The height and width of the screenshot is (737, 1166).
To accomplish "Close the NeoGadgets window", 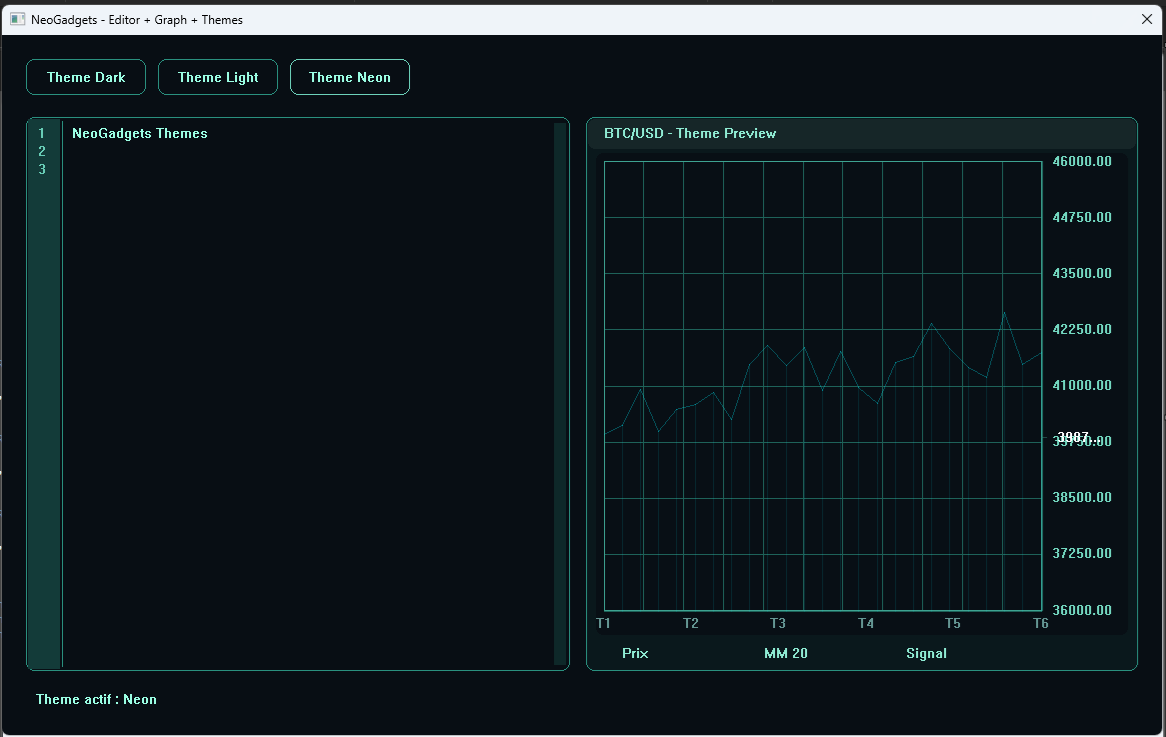I will pos(1147,19).
